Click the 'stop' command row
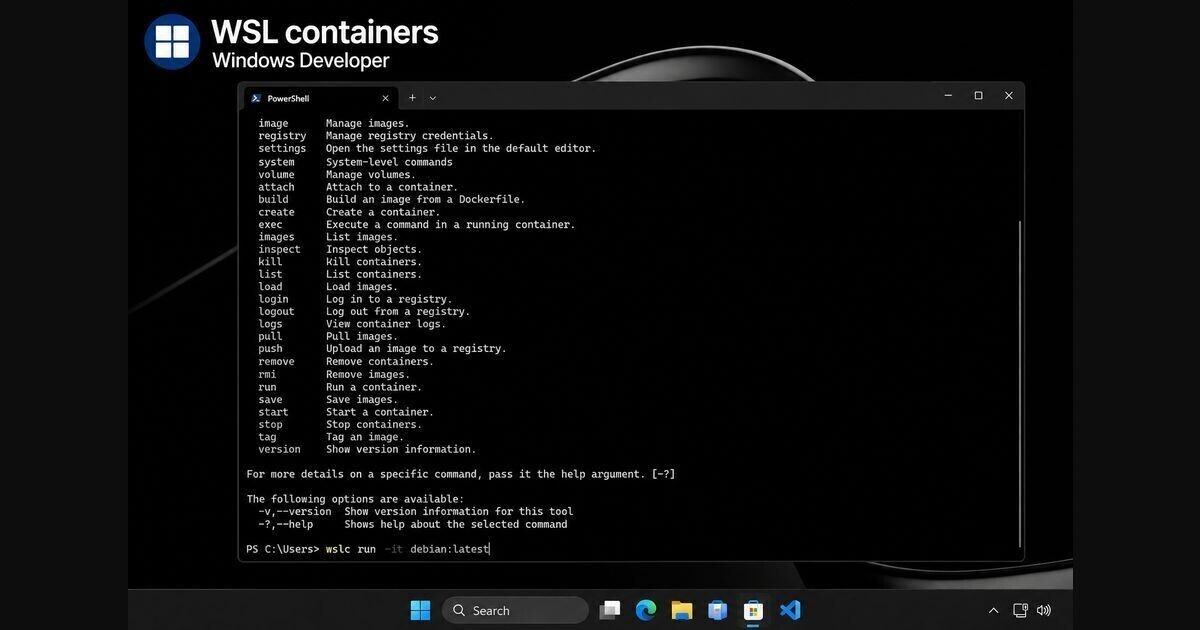The width and height of the screenshot is (1200, 630). tap(340, 425)
